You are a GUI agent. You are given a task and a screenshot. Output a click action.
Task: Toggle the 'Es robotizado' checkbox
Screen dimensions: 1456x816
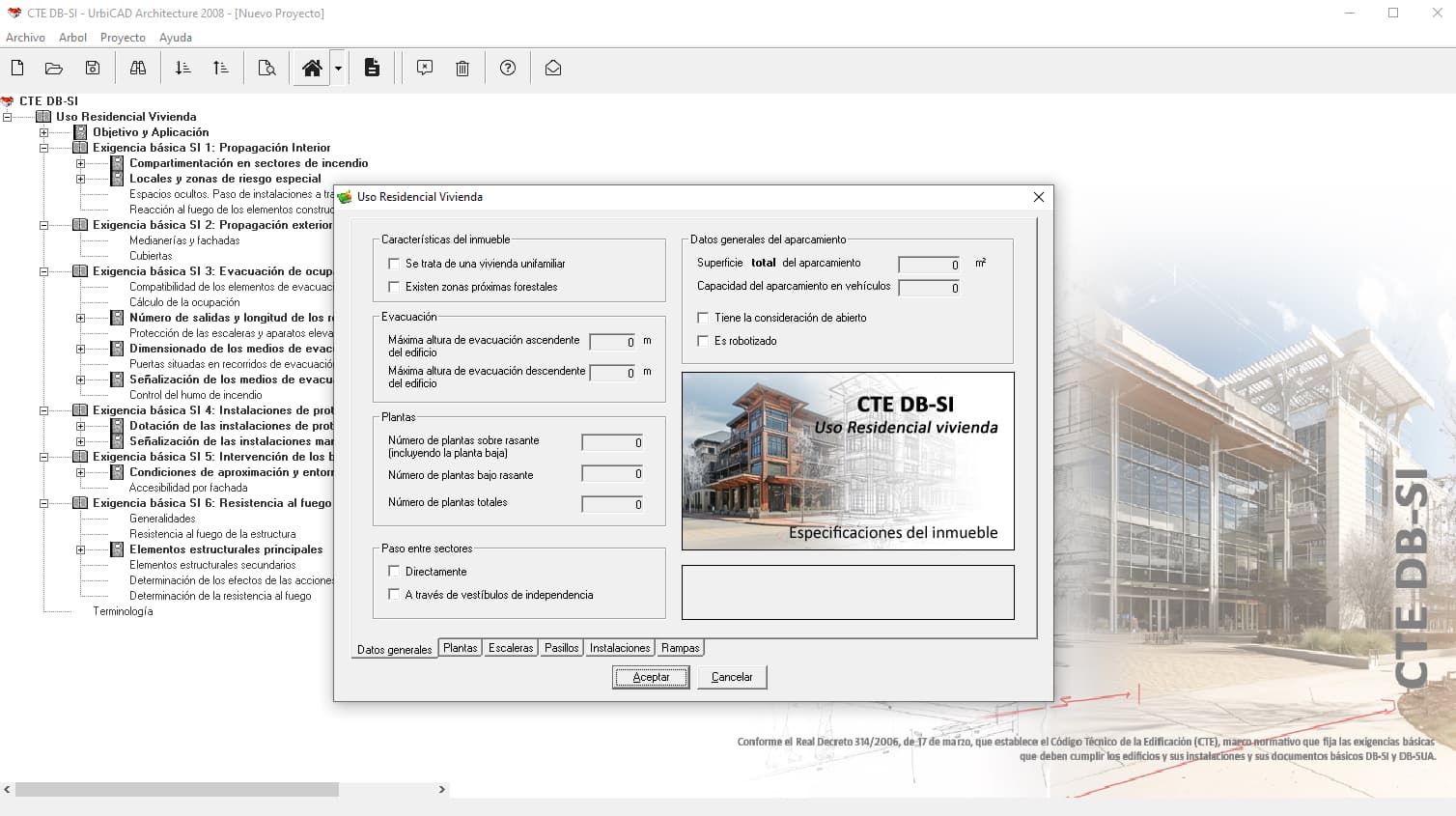pos(703,340)
